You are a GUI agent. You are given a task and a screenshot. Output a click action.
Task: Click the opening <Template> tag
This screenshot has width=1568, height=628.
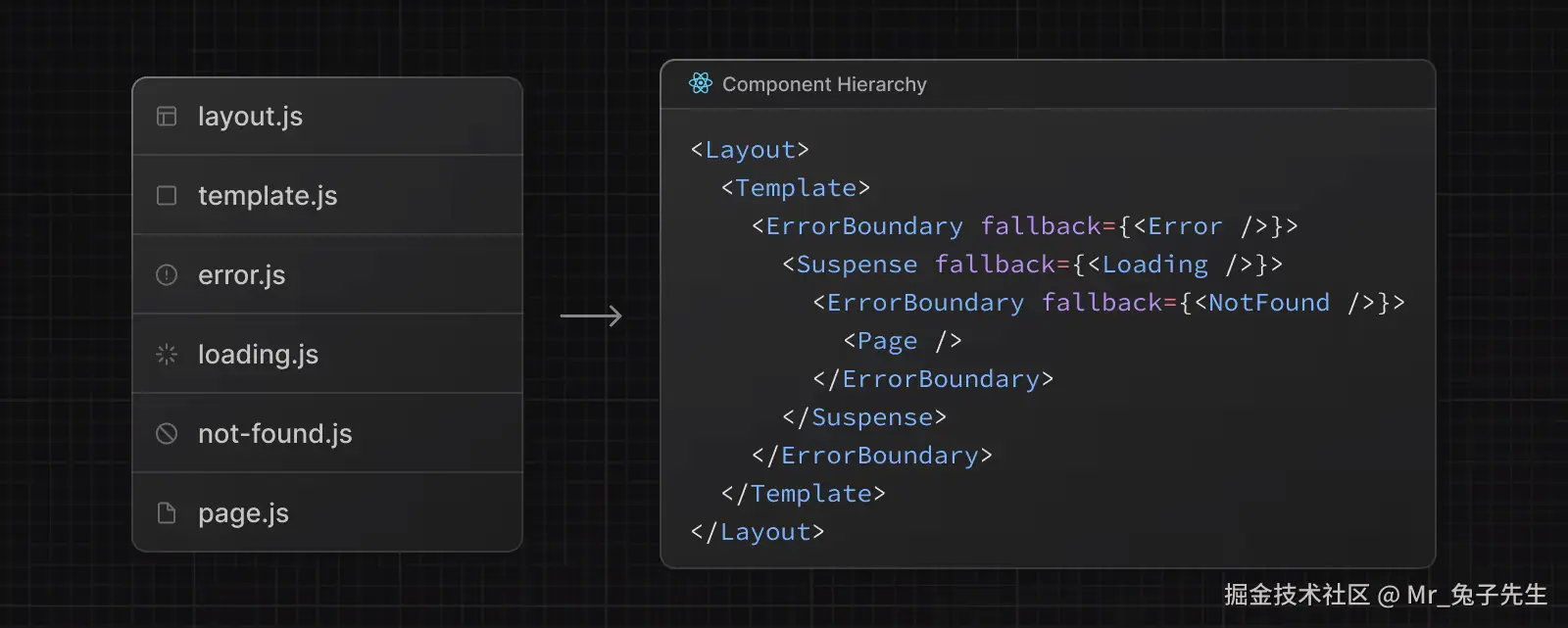point(796,188)
